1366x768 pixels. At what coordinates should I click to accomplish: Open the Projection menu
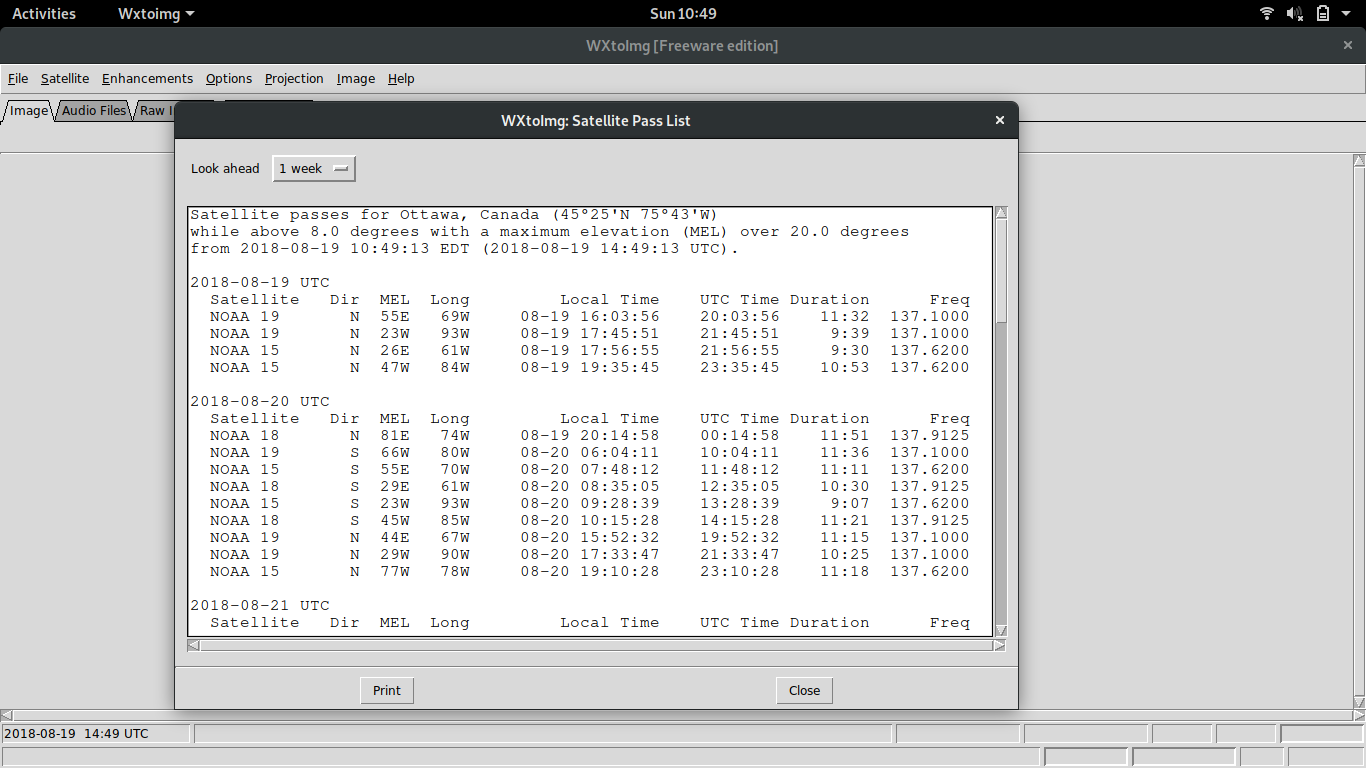click(x=294, y=78)
